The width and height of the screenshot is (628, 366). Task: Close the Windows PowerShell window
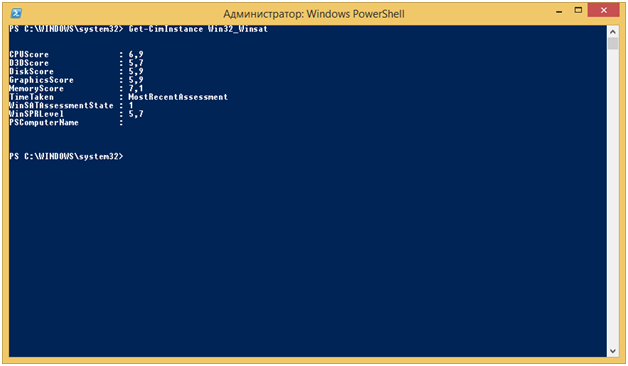(604, 10)
